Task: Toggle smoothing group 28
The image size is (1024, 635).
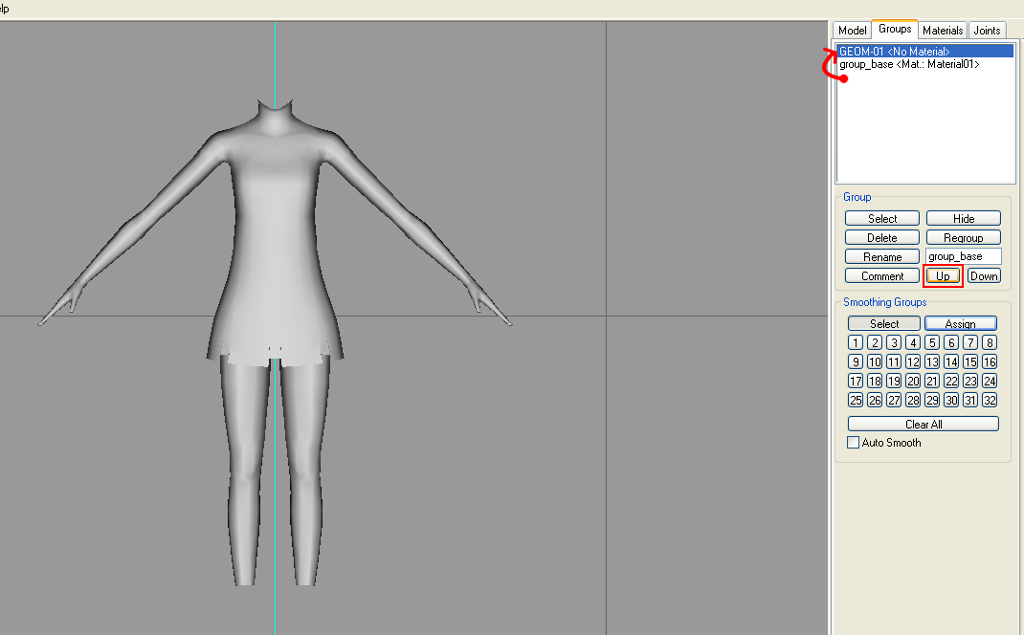Action: (913, 400)
